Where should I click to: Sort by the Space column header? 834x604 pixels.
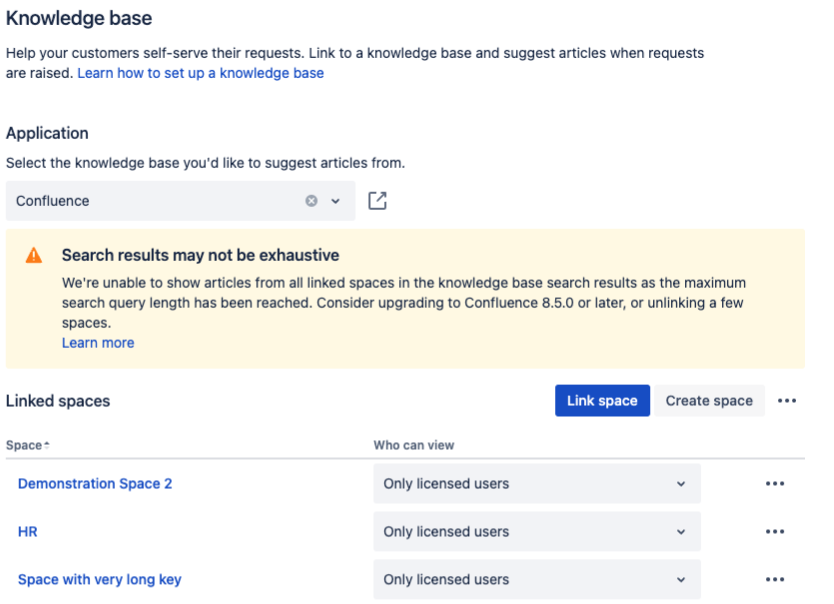coord(28,446)
